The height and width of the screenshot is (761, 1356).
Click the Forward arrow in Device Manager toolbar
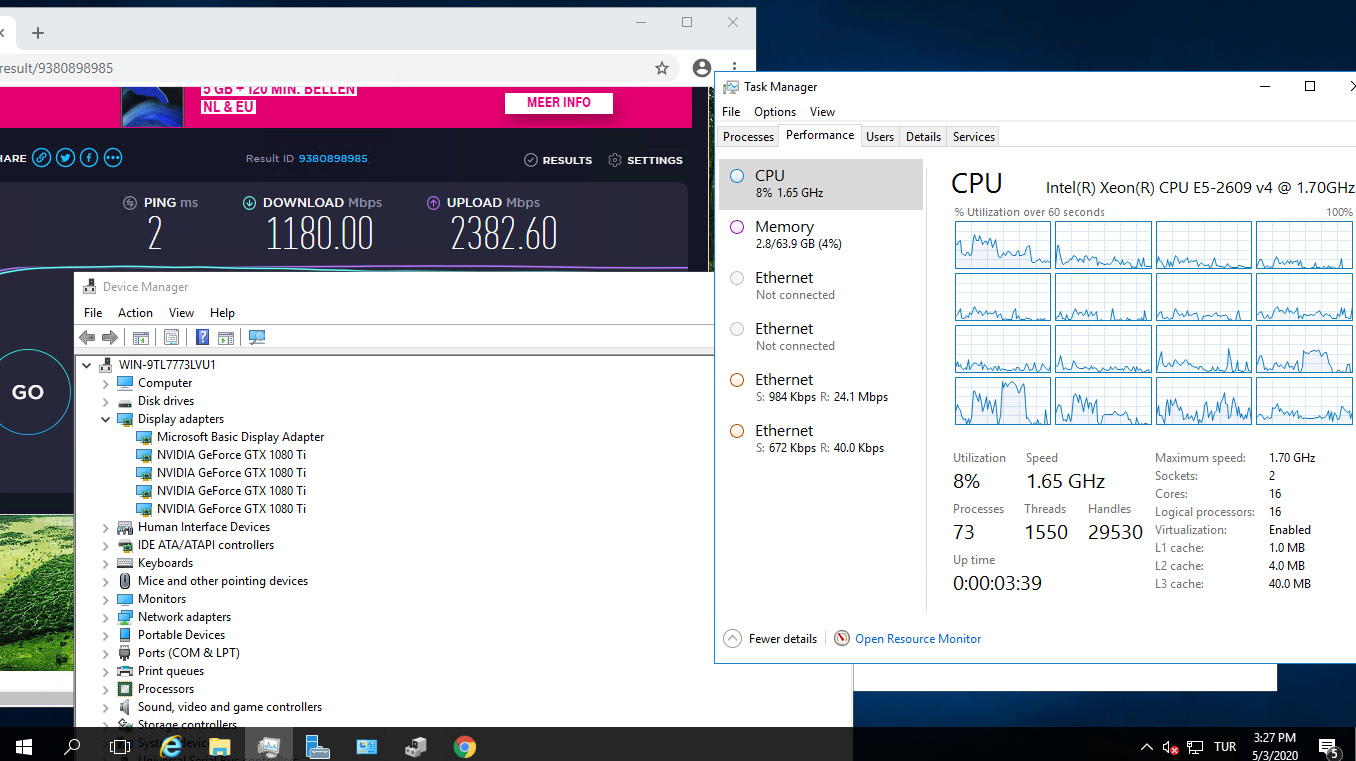(x=110, y=338)
